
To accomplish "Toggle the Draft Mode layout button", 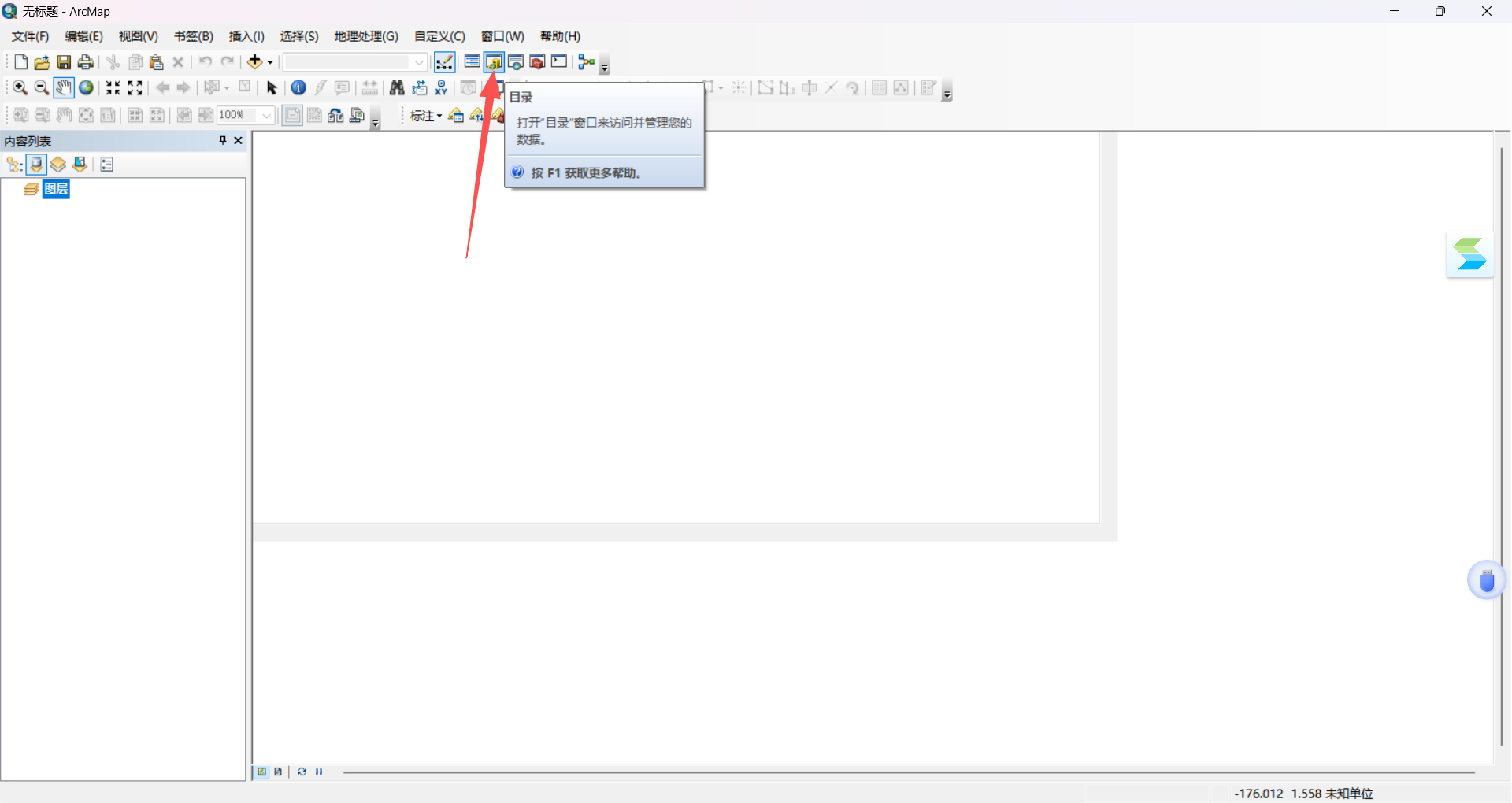I will tap(292, 115).
